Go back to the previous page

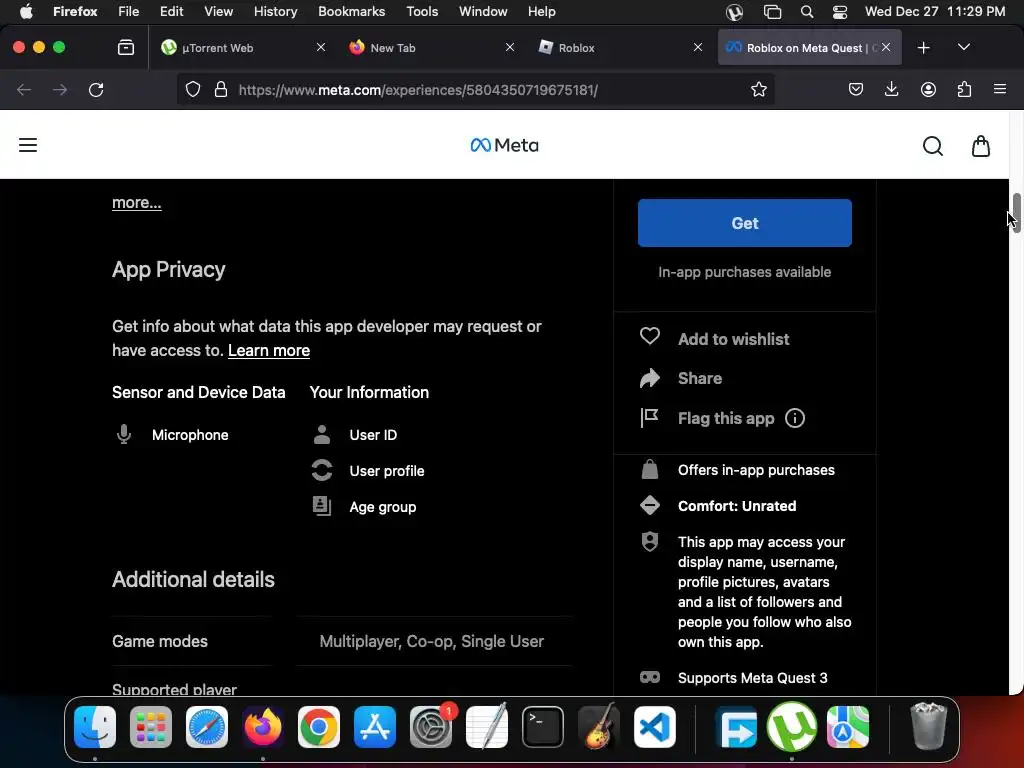tap(24, 89)
